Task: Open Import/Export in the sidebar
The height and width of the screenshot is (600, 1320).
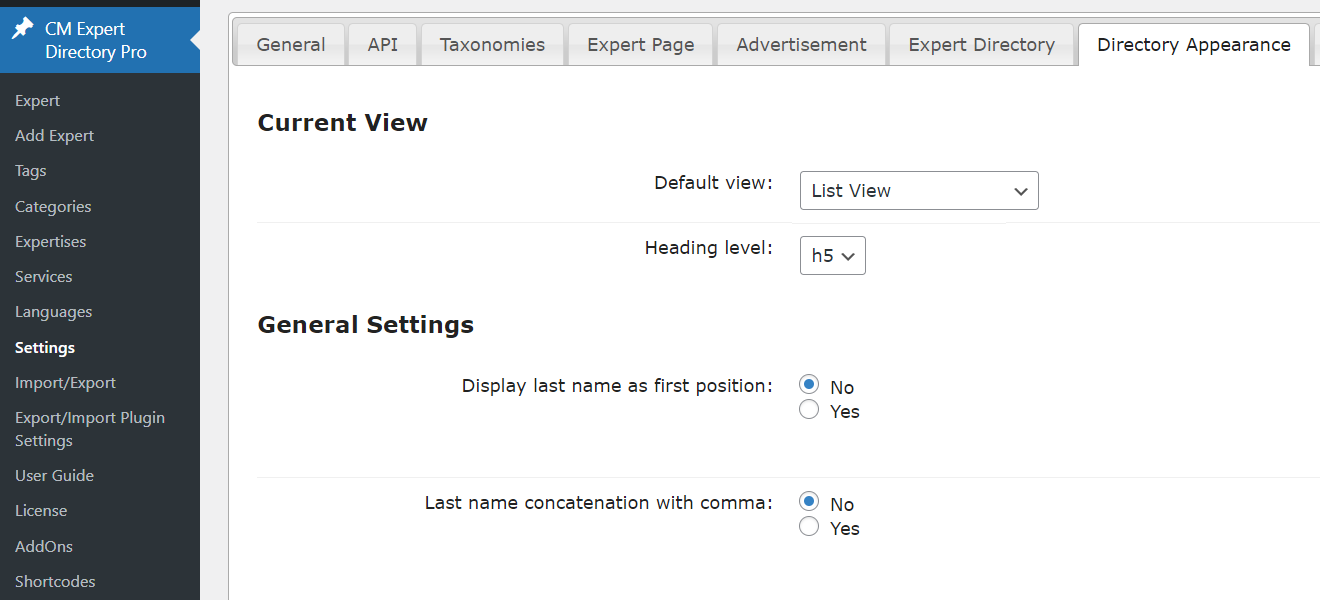Action: click(65, 383)
